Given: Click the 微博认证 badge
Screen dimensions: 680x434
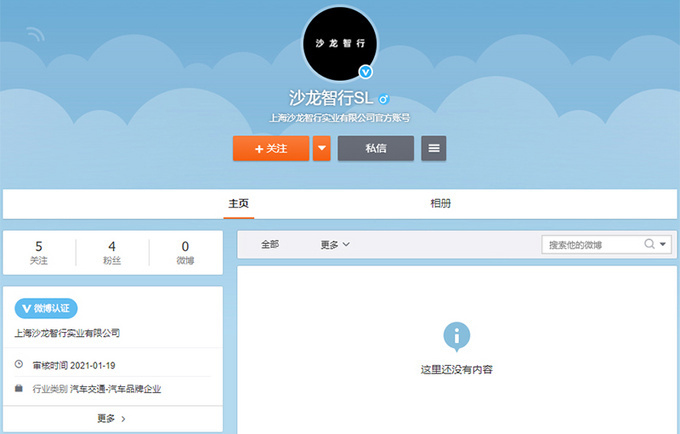Looking at the screenshot, I should tap(46, 308).
